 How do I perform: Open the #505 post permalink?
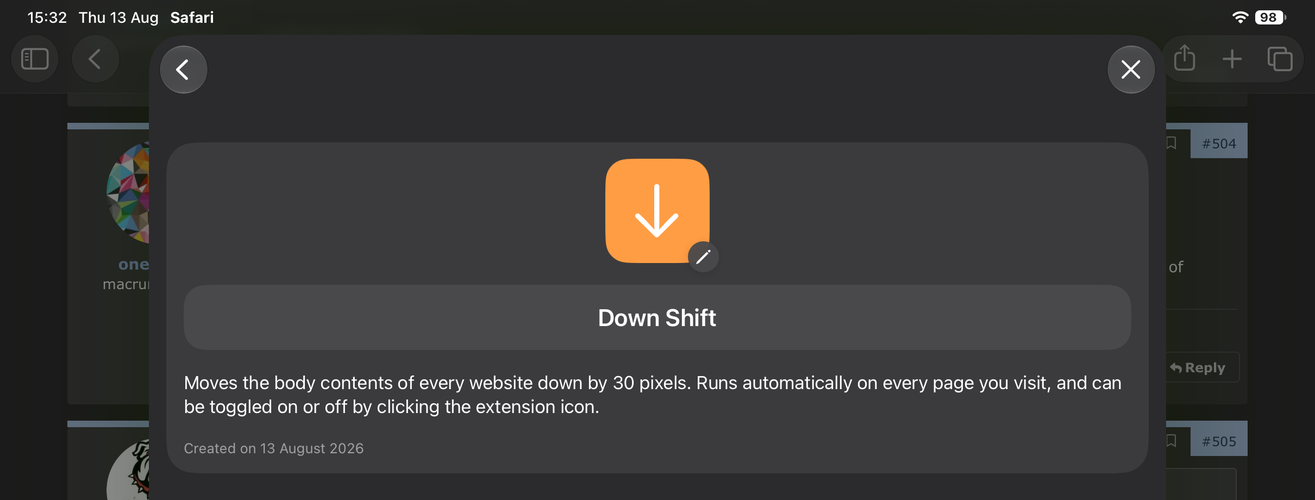coord(1219,441)
